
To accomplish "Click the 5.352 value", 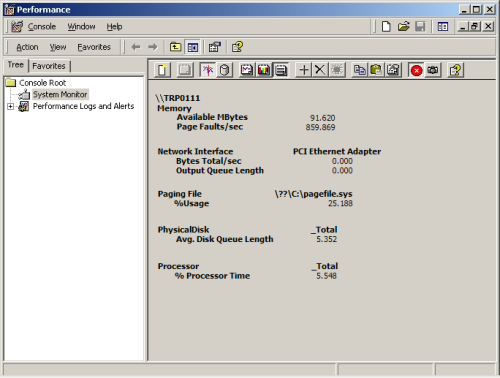I will click(326, 239).
